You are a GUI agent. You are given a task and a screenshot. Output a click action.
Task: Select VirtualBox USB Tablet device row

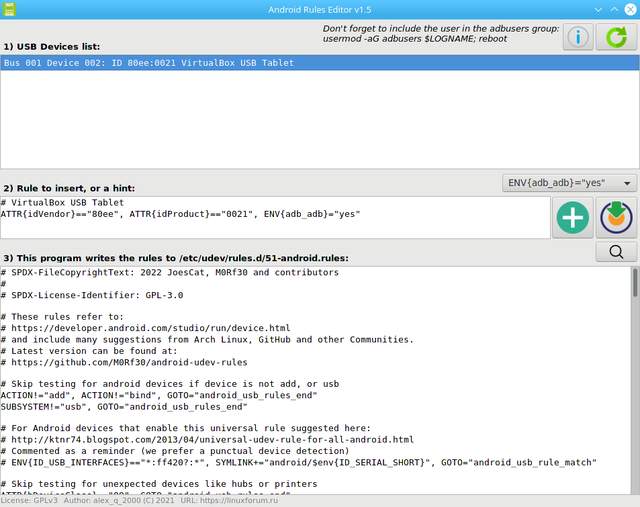click(320, 63)
